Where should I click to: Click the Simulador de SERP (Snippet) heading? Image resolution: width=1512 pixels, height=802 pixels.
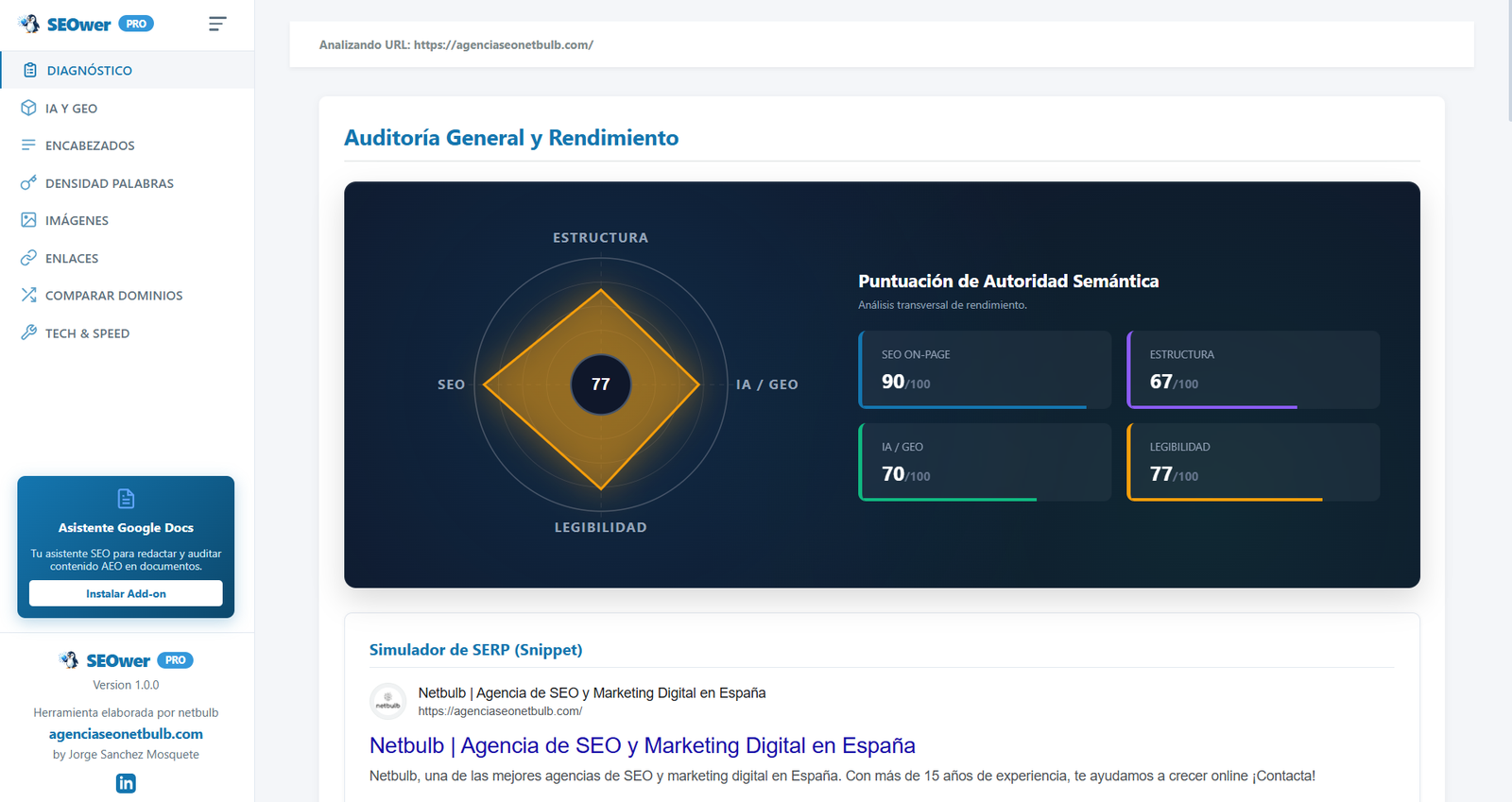coord(475,650)
